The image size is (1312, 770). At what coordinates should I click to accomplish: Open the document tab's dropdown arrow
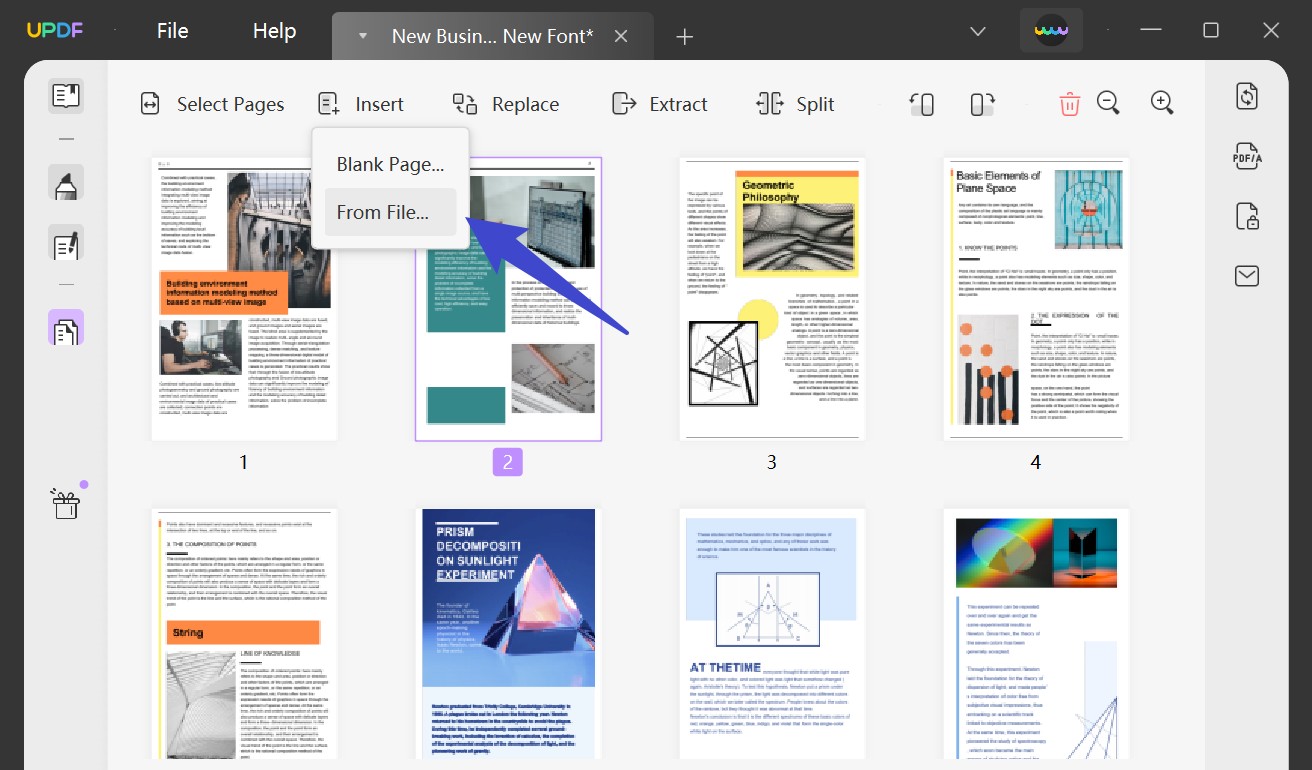click(362, 35)
